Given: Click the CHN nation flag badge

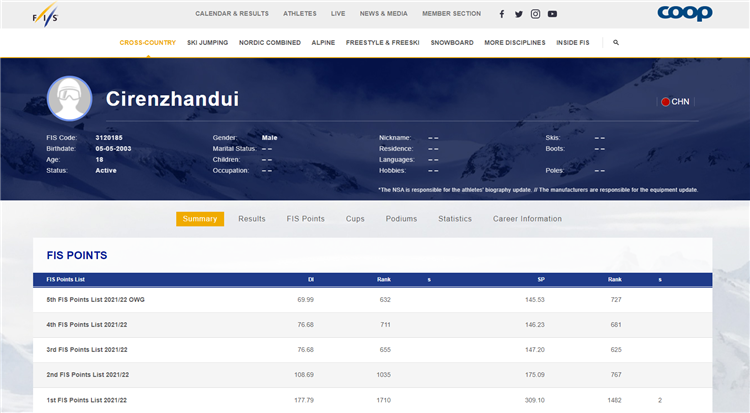Looking at the screenshot, I should coord(674,102).
